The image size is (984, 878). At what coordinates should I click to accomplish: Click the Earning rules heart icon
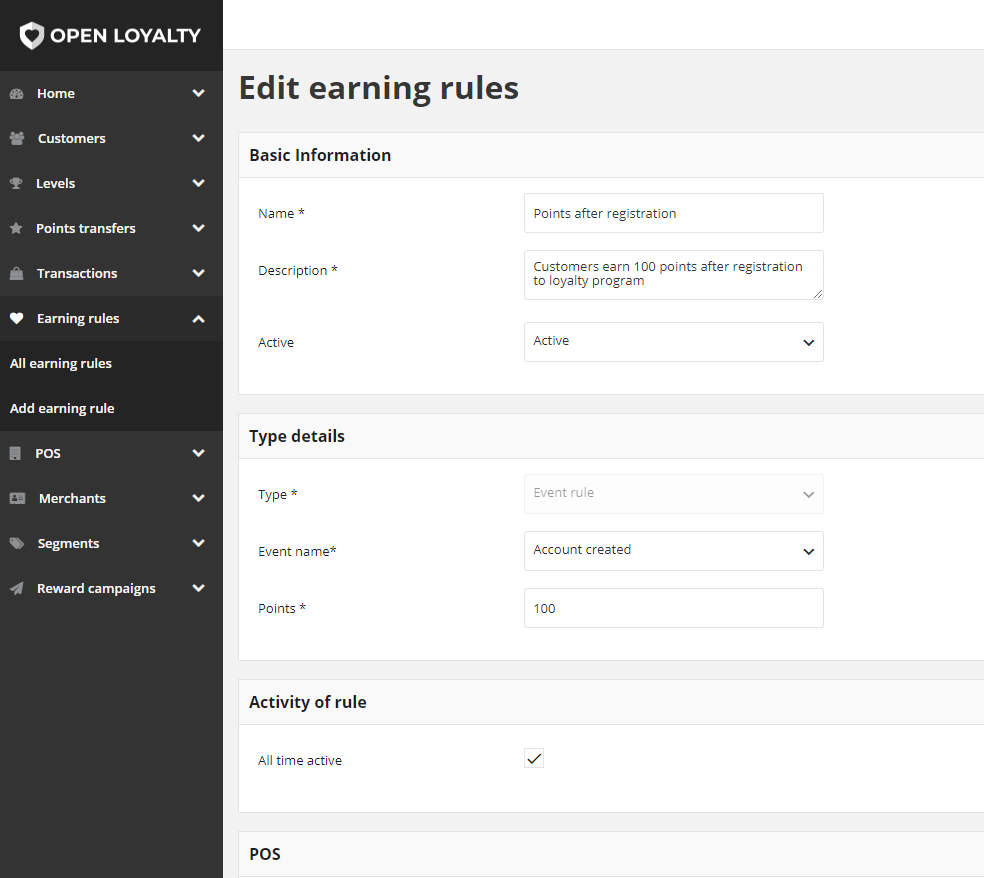(x=17, y=318)
